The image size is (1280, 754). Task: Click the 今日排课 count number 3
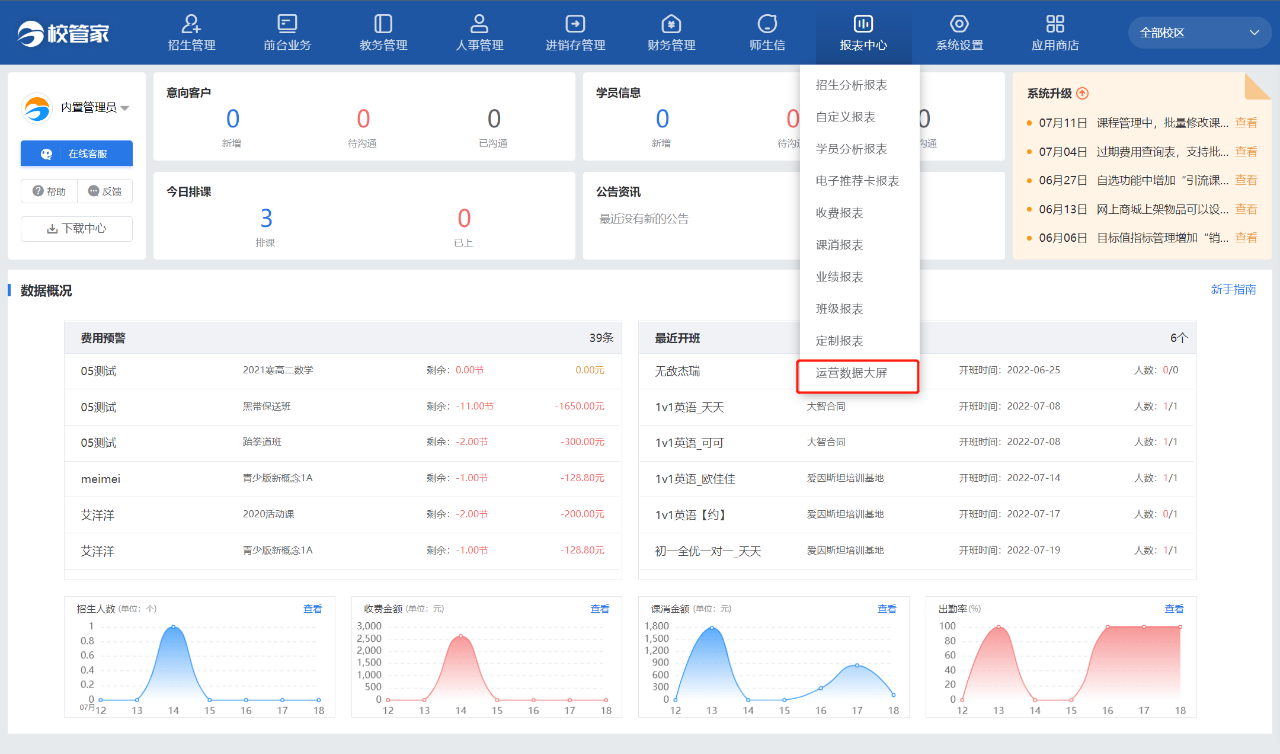pyautogui.click(x=266, y=219)
